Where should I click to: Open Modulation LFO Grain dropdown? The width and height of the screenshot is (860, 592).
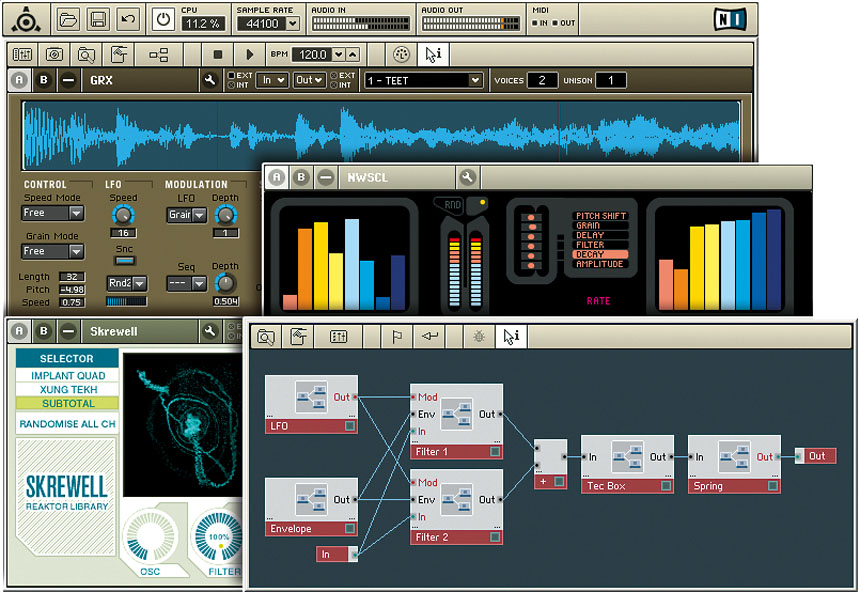pyautogui.click(x=186, y=215)
